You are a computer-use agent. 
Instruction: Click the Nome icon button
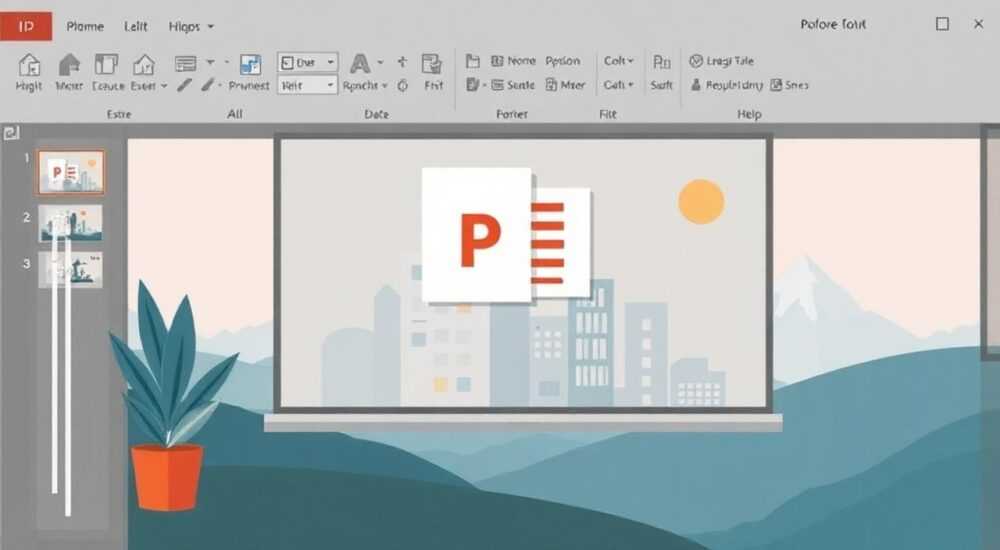[513, 61]
